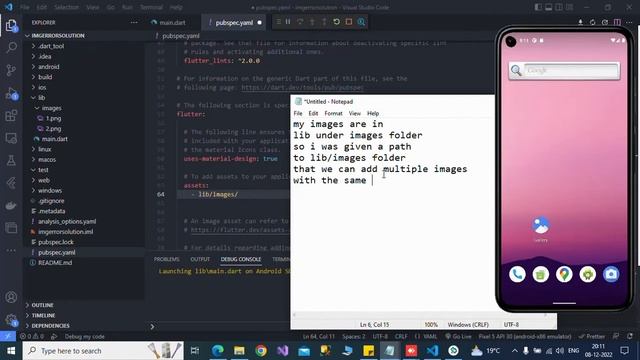Open the Notepad View menu
The height and width of the screenshot is (360, 640).
(355, 113)
